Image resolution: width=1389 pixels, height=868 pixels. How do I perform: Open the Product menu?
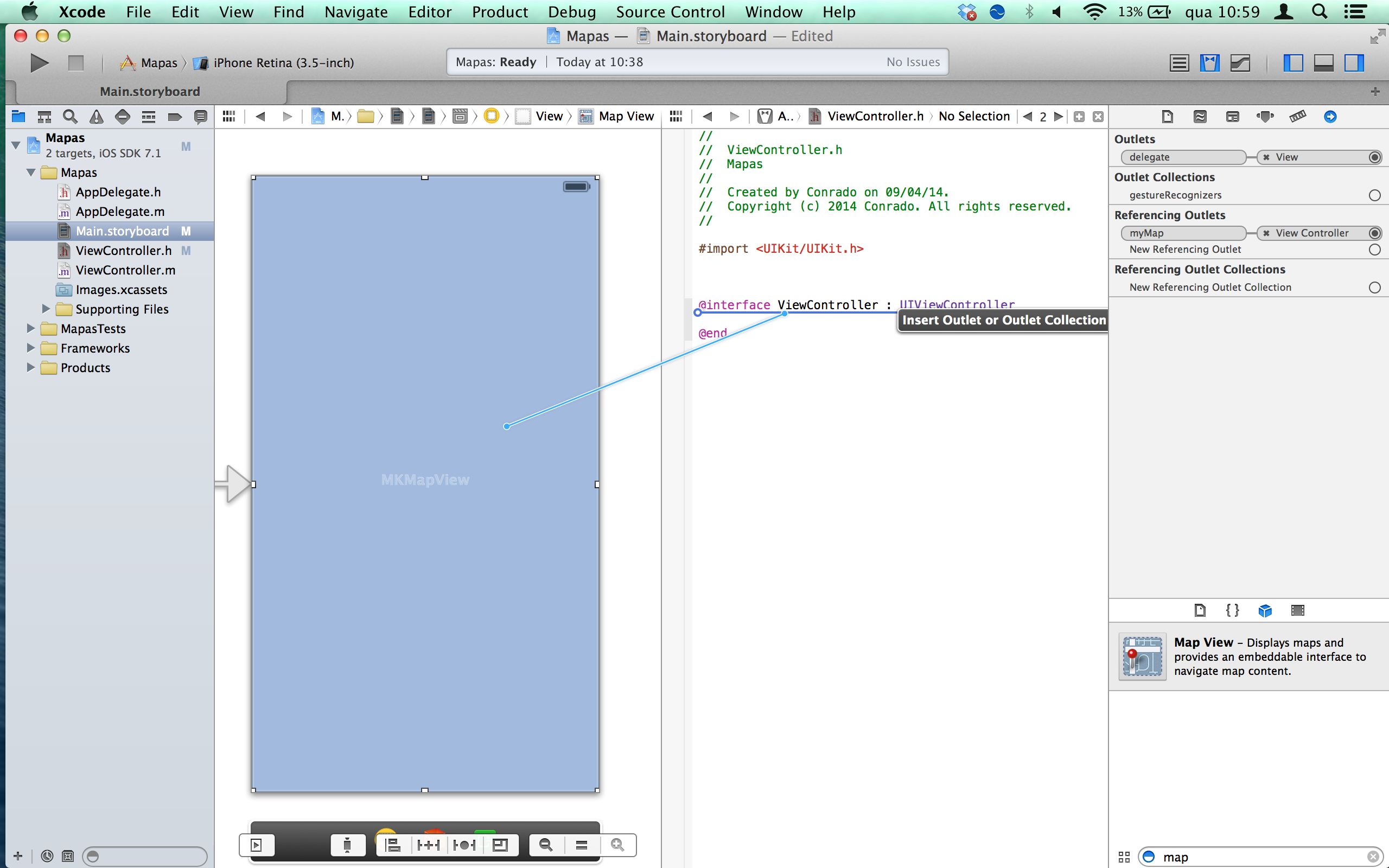pos(499,11)
